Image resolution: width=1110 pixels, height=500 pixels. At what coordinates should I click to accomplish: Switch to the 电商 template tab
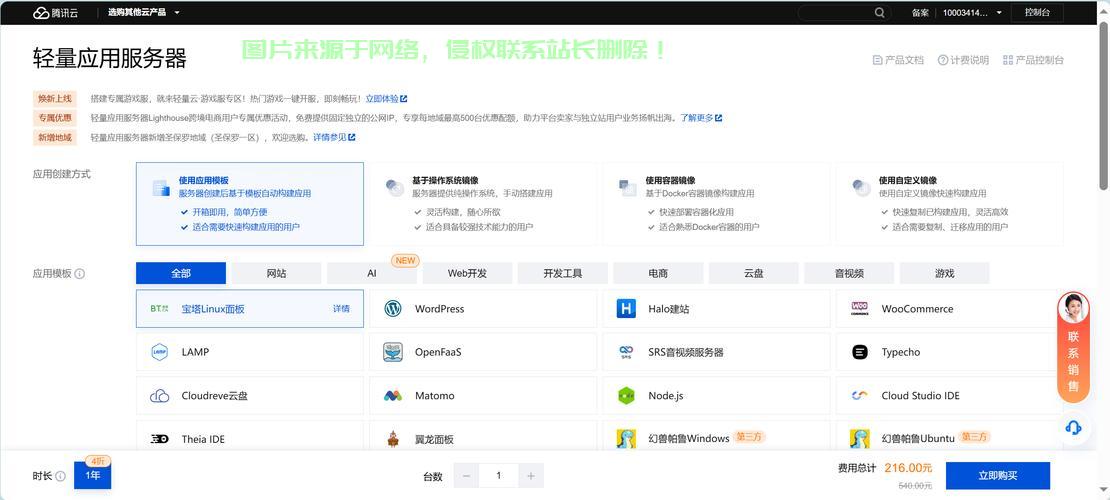[658, 273]
